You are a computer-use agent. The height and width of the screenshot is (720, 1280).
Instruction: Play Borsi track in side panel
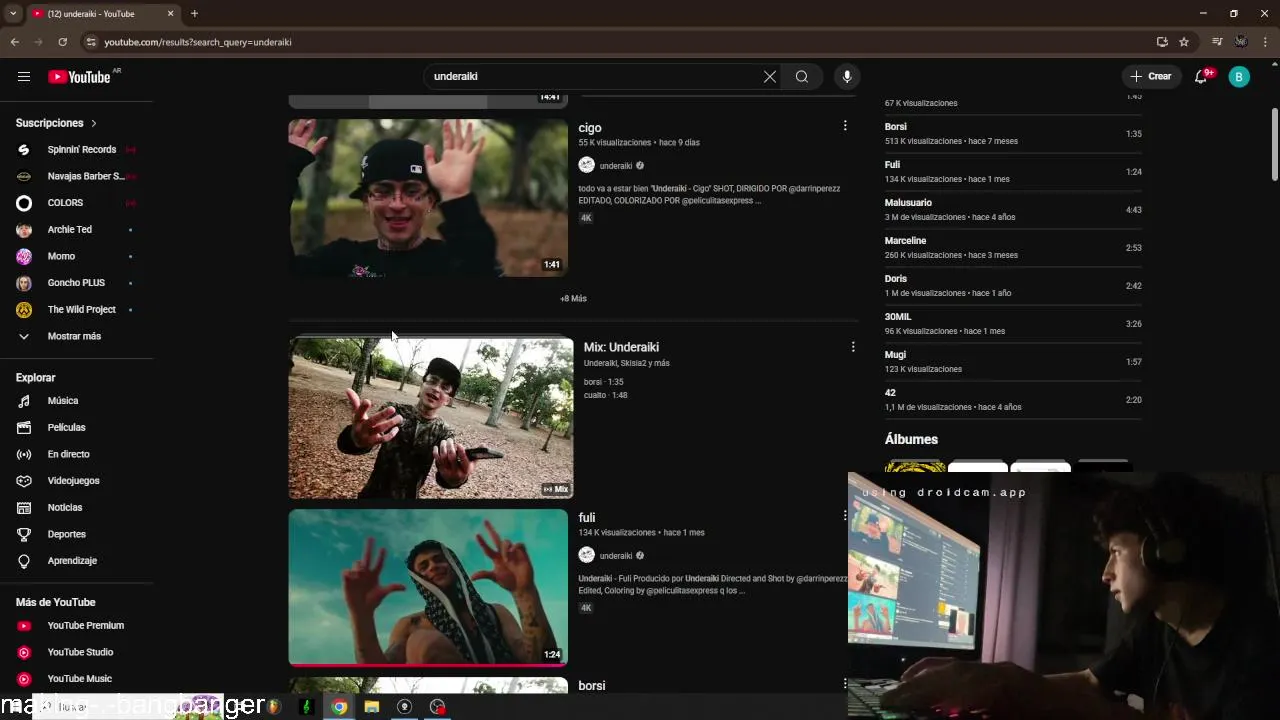point(1013,134)
